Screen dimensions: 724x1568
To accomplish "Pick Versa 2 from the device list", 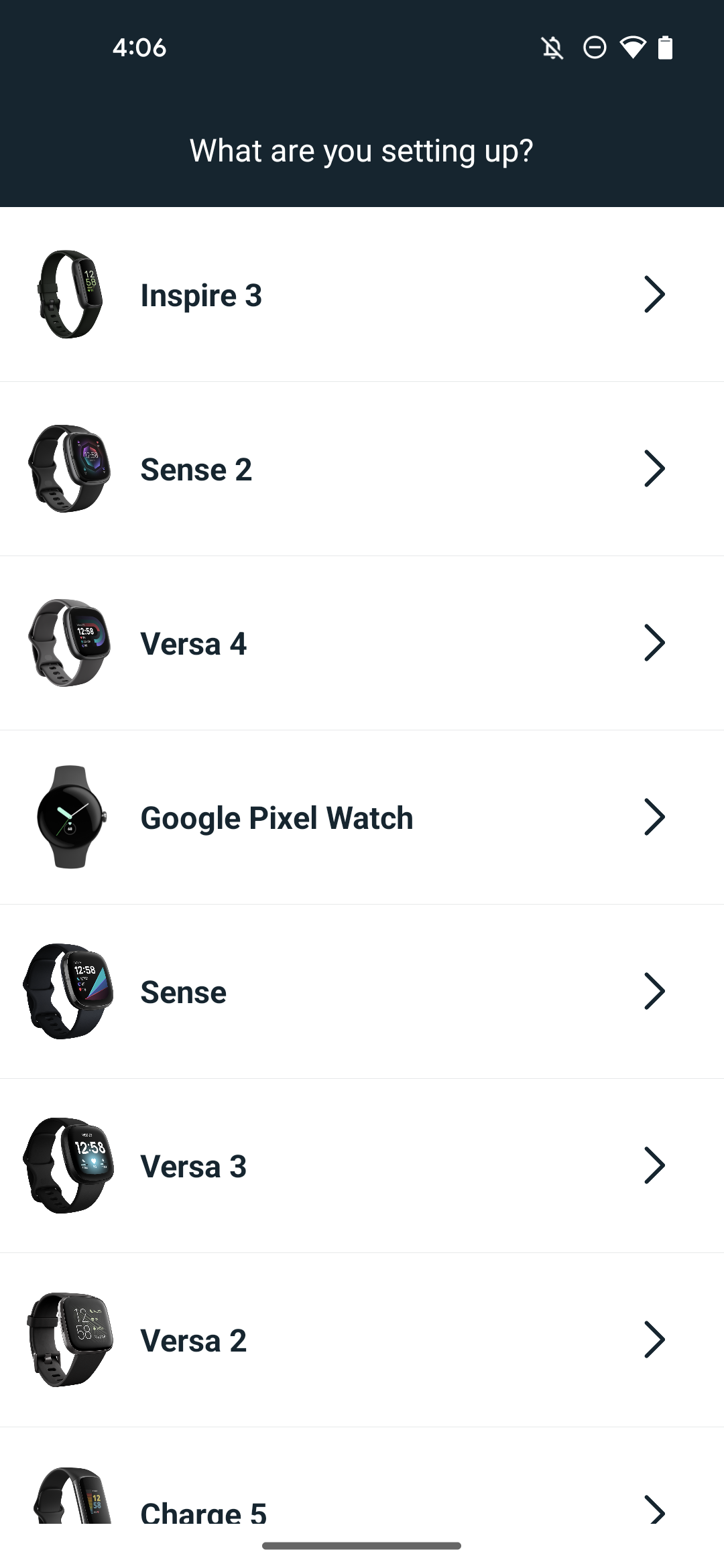I will pos(193,1341).
